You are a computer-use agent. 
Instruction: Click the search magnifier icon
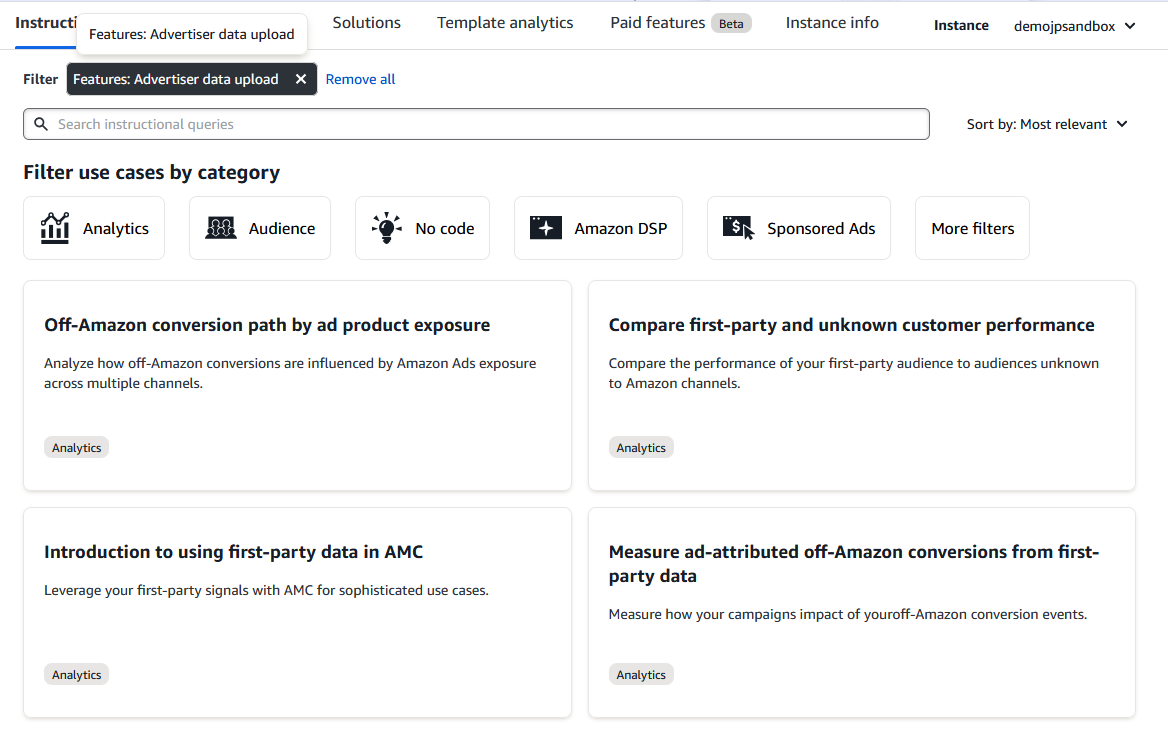coord(41,124)
